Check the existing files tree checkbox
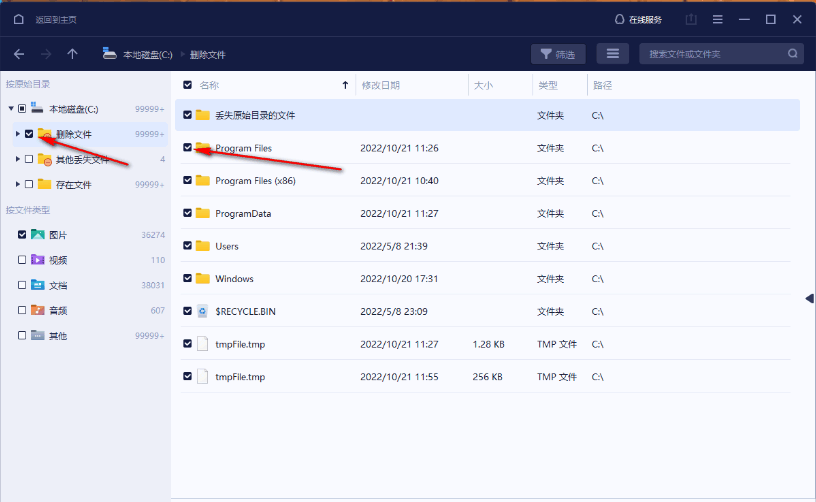Image resolution: width=816 pixels, height=502 pixels. (x=29, y=184)
